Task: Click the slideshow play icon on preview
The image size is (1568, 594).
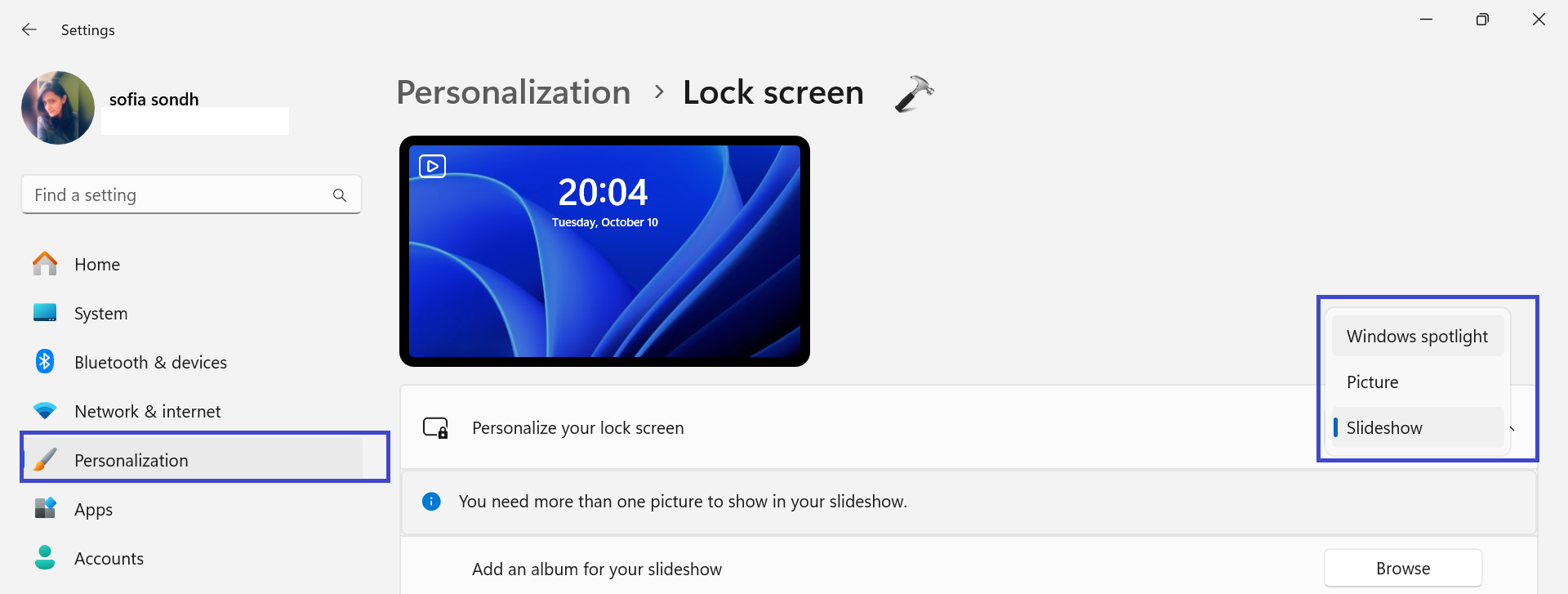Action: [432, 166]
